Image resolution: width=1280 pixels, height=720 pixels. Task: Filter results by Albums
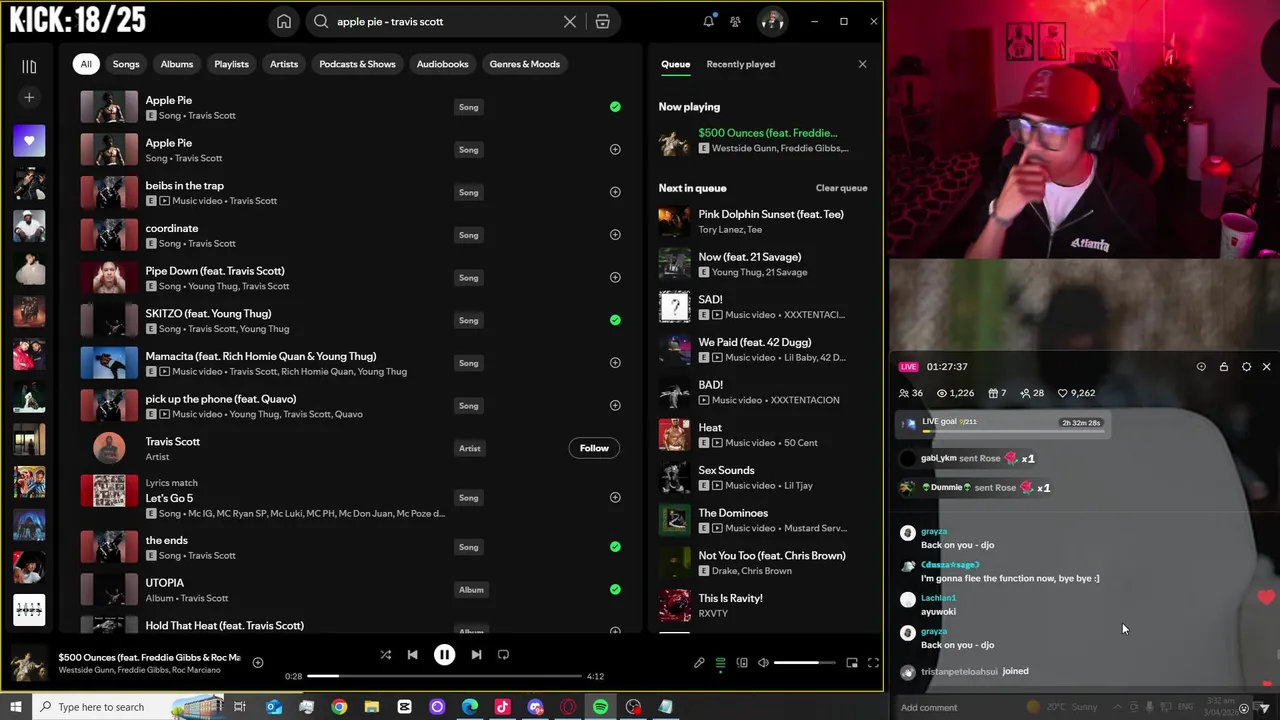pos(177,64)
